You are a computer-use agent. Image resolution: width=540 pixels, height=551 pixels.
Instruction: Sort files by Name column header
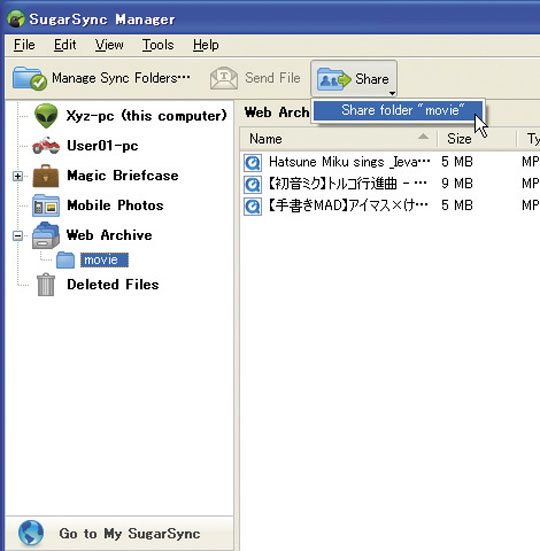(x=339, y=139)
